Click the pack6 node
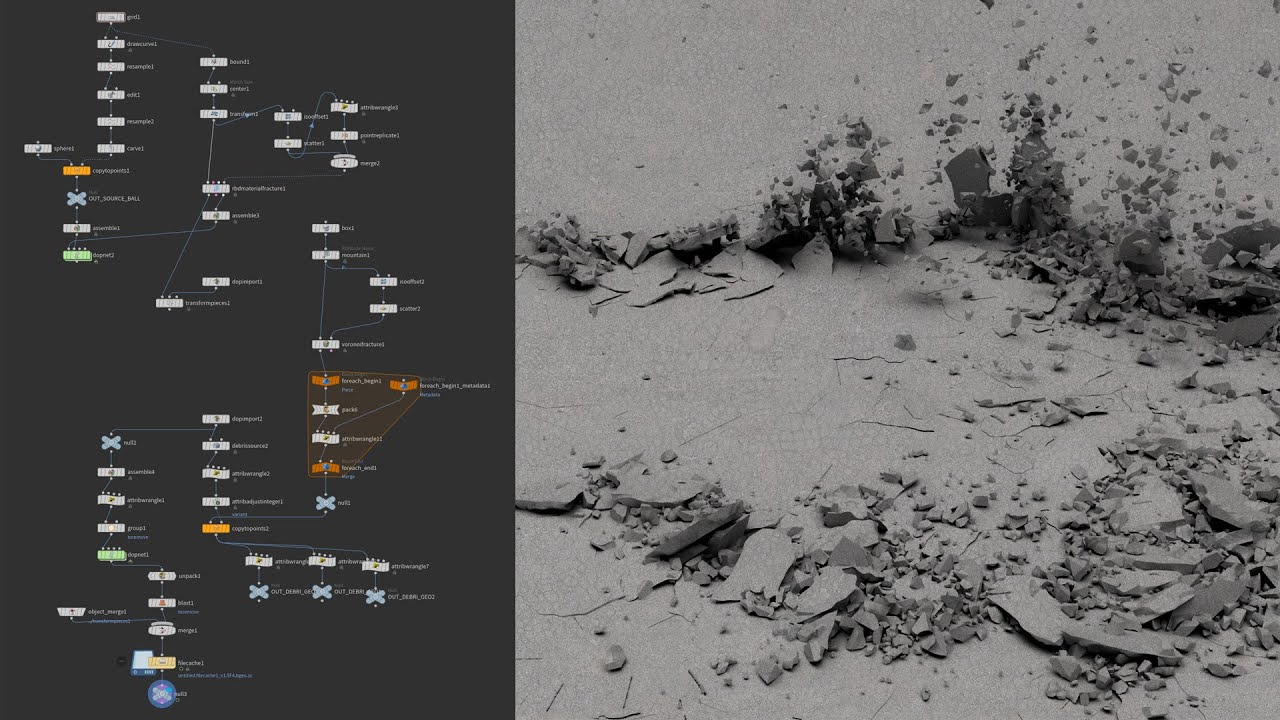 pyautogui.click(x=325, y=410)
